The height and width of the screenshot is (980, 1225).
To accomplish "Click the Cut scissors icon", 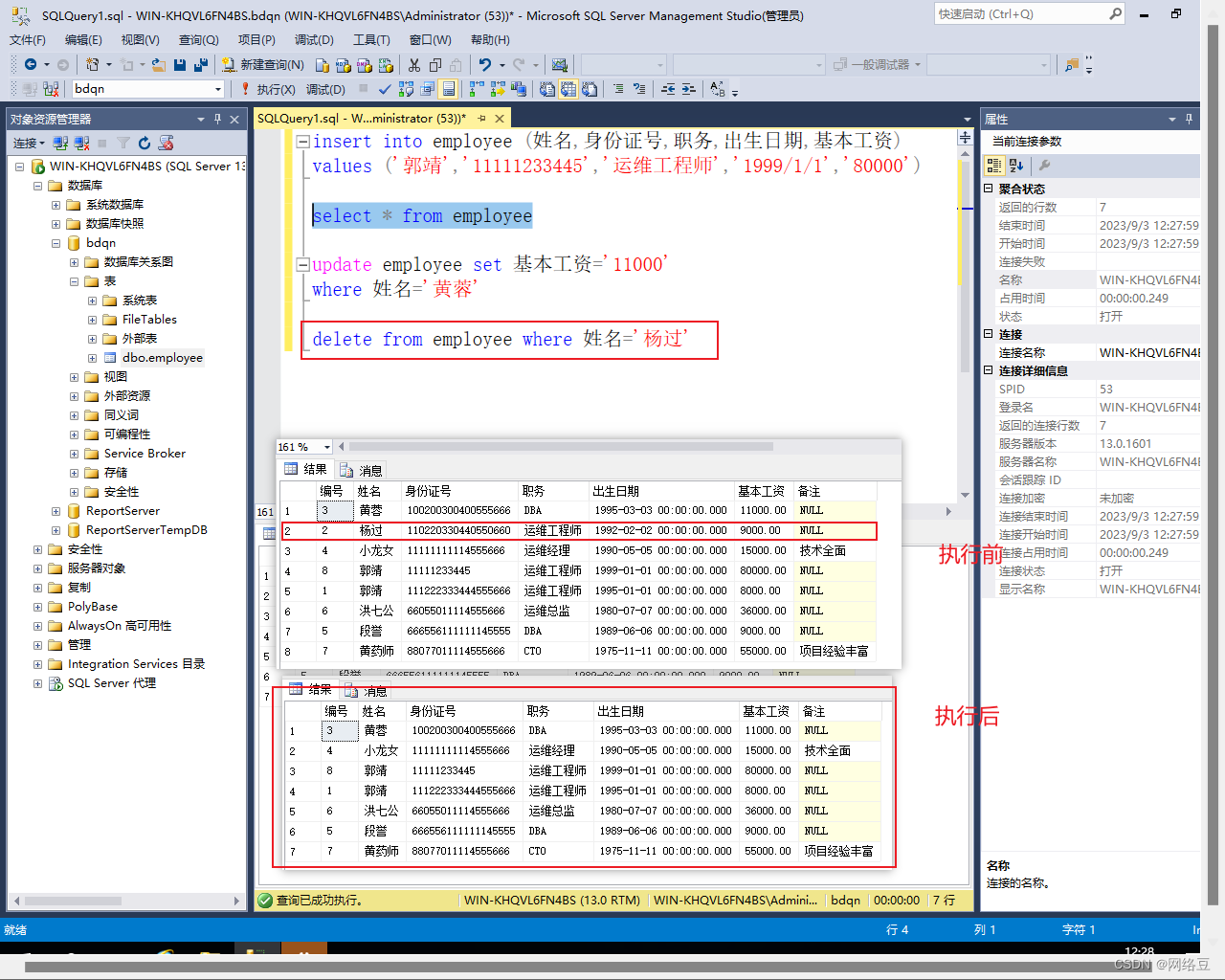I will (x=413, y=64).
